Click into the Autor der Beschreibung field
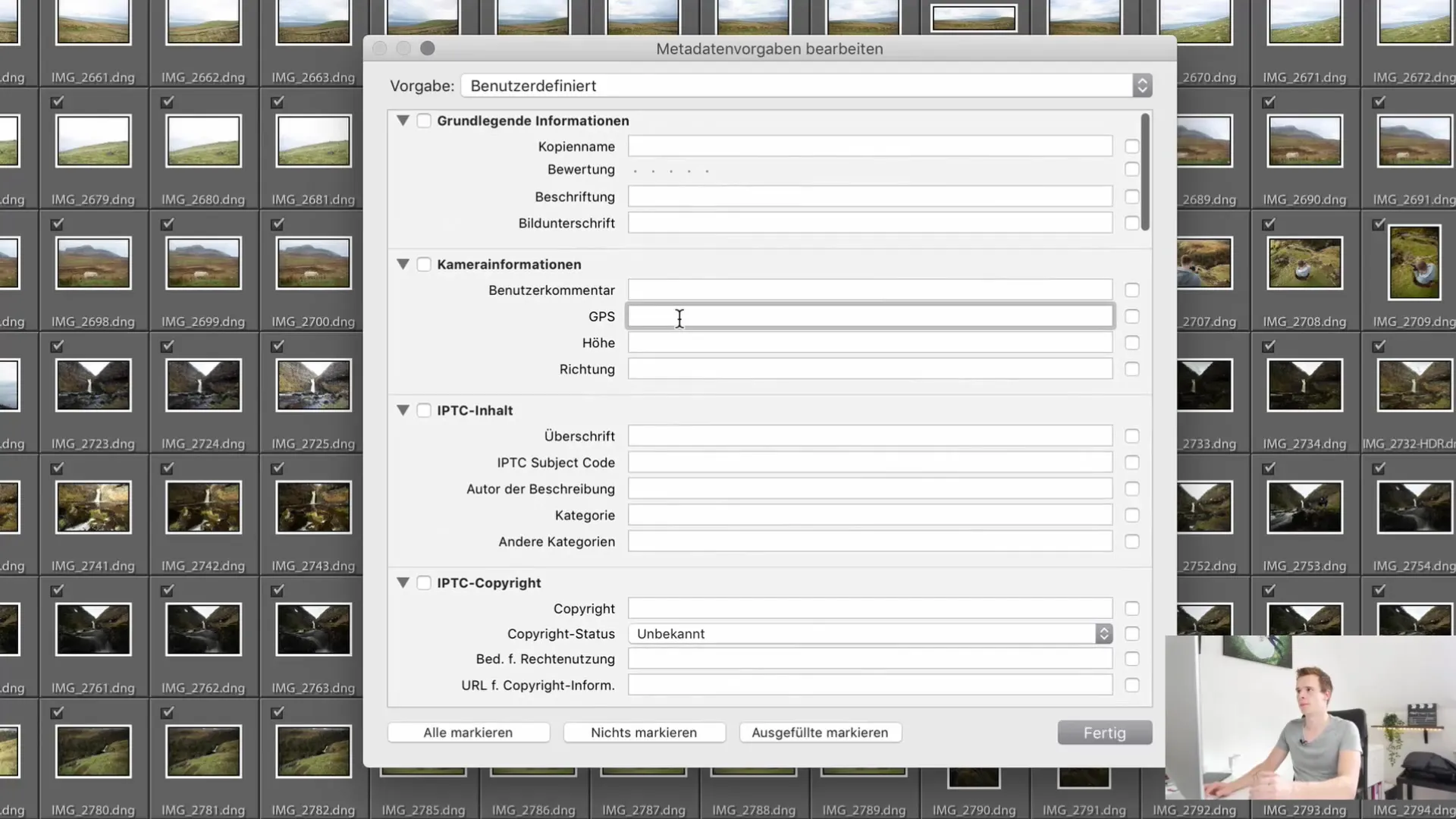This screenshot has height=819, width=1456. (x=870, y=489)
